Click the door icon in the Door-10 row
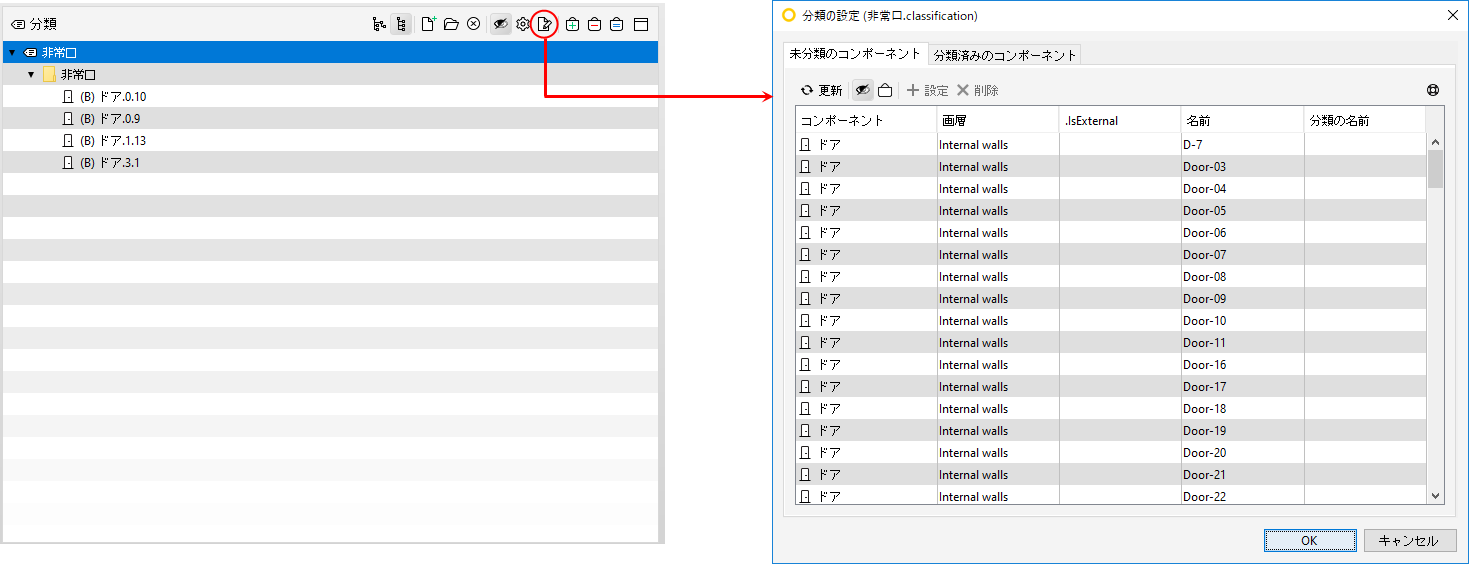 click(805, 321)
